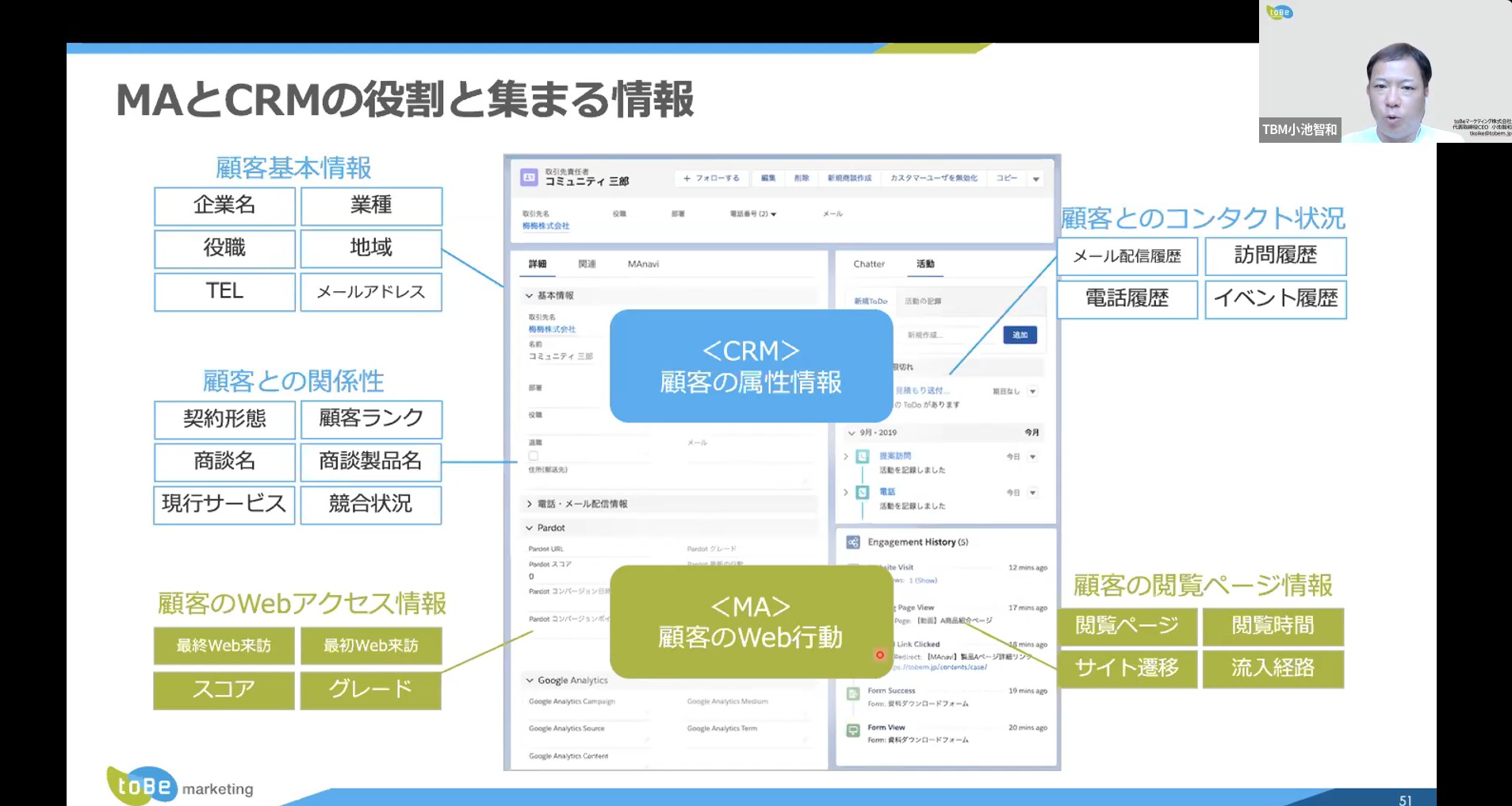Click the red laser pointer dot
The height and width of the screenshot is (806, 1512).
[879, 655]
